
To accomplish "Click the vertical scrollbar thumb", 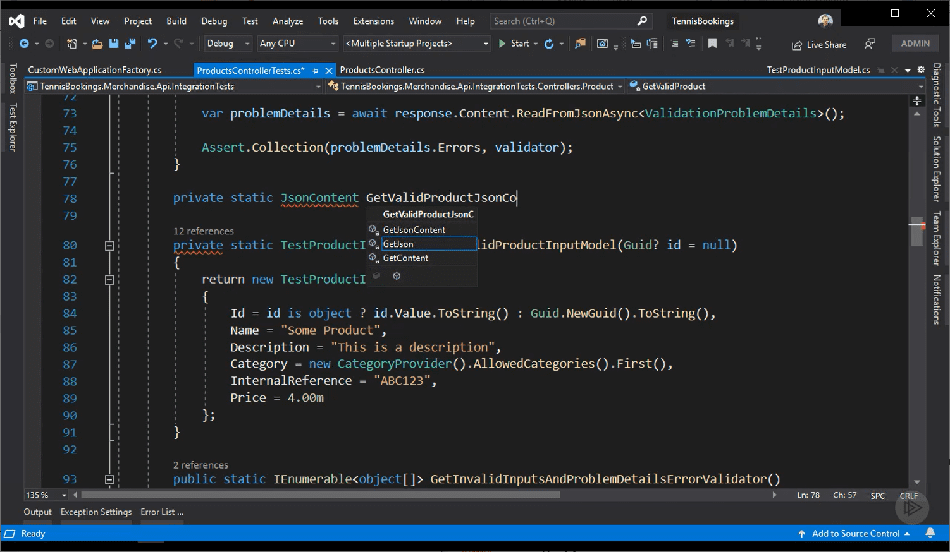I will pos(917,231).
